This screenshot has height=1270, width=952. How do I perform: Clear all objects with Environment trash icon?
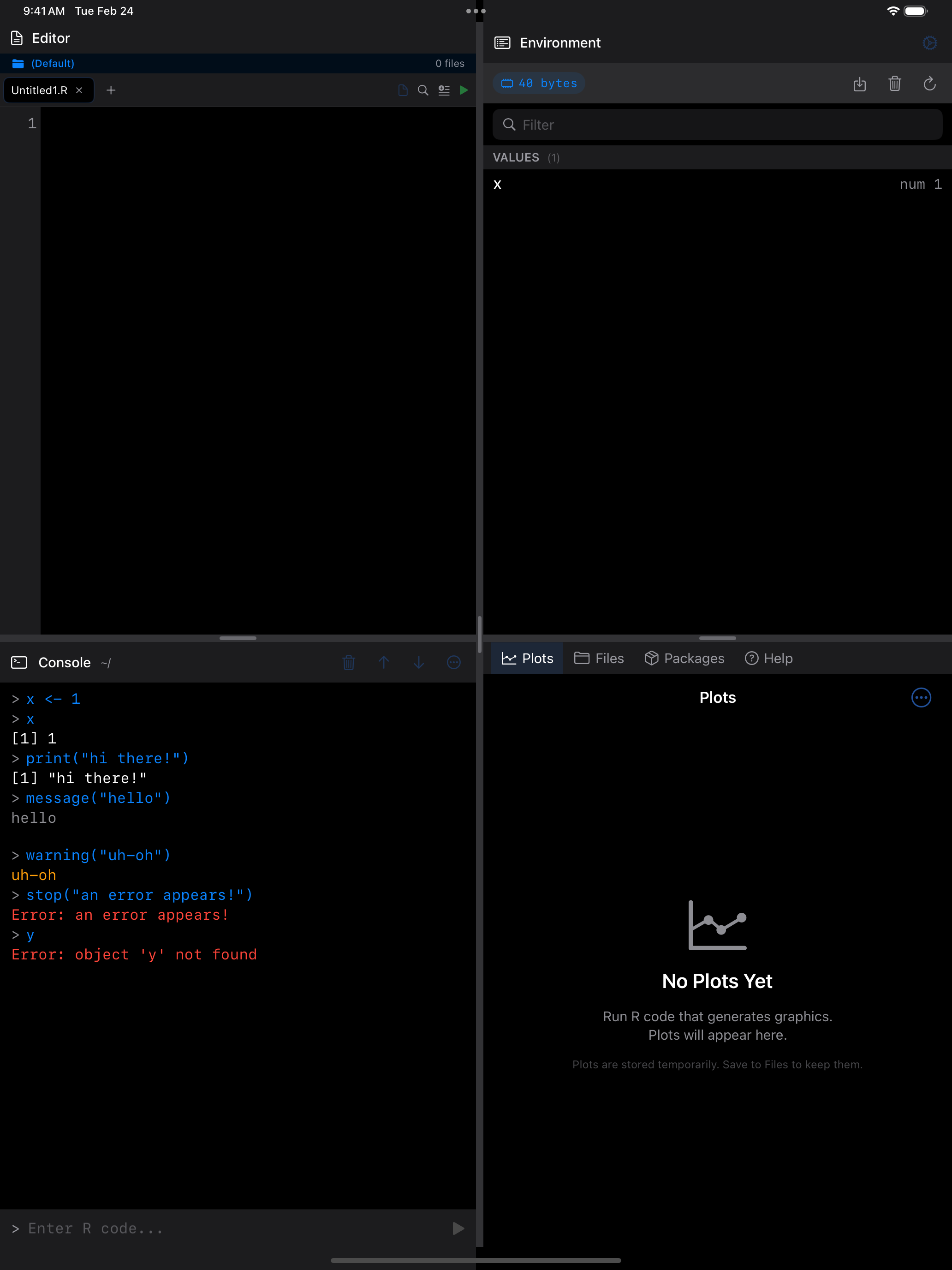pyautogui.click(x=895, y=84)
